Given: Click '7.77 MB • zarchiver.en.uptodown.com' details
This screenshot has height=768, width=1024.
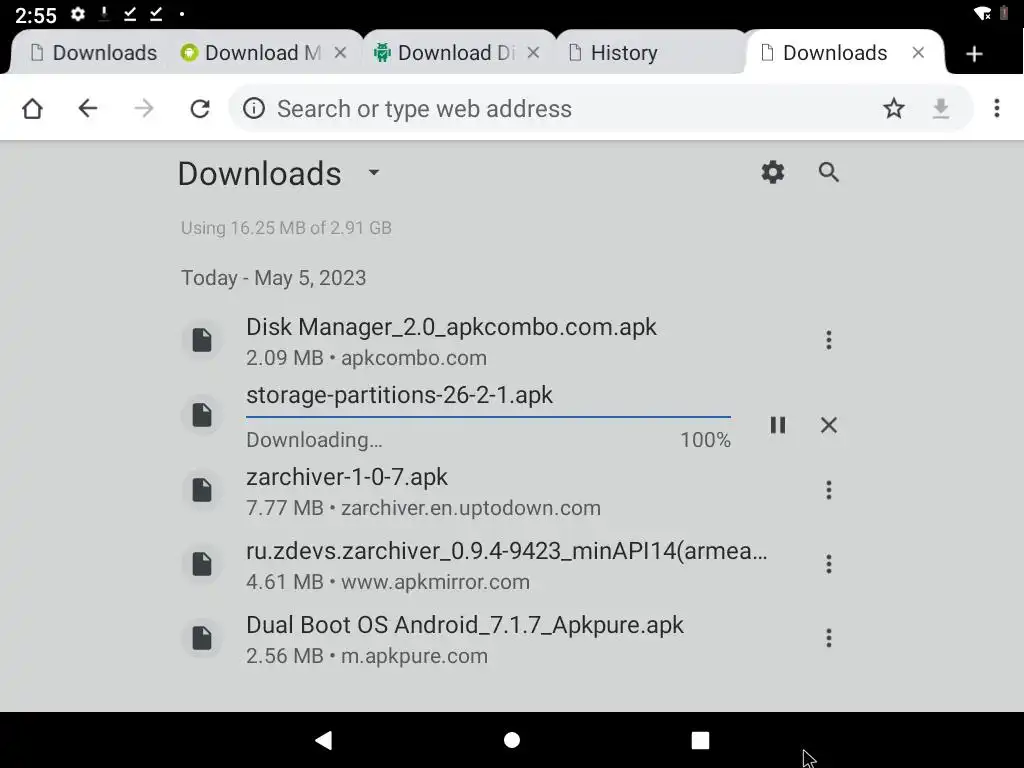Looking at the screenshot, I should [423, 508].
